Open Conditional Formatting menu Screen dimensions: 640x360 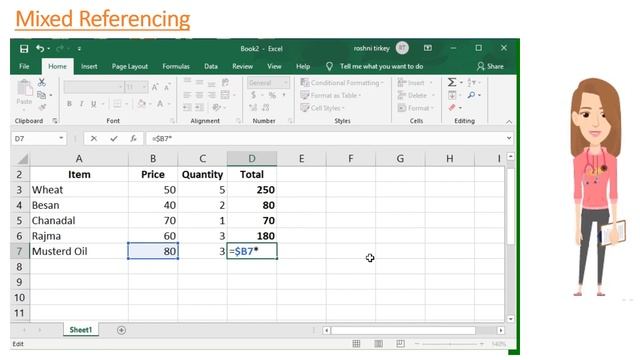click(342, 83)
